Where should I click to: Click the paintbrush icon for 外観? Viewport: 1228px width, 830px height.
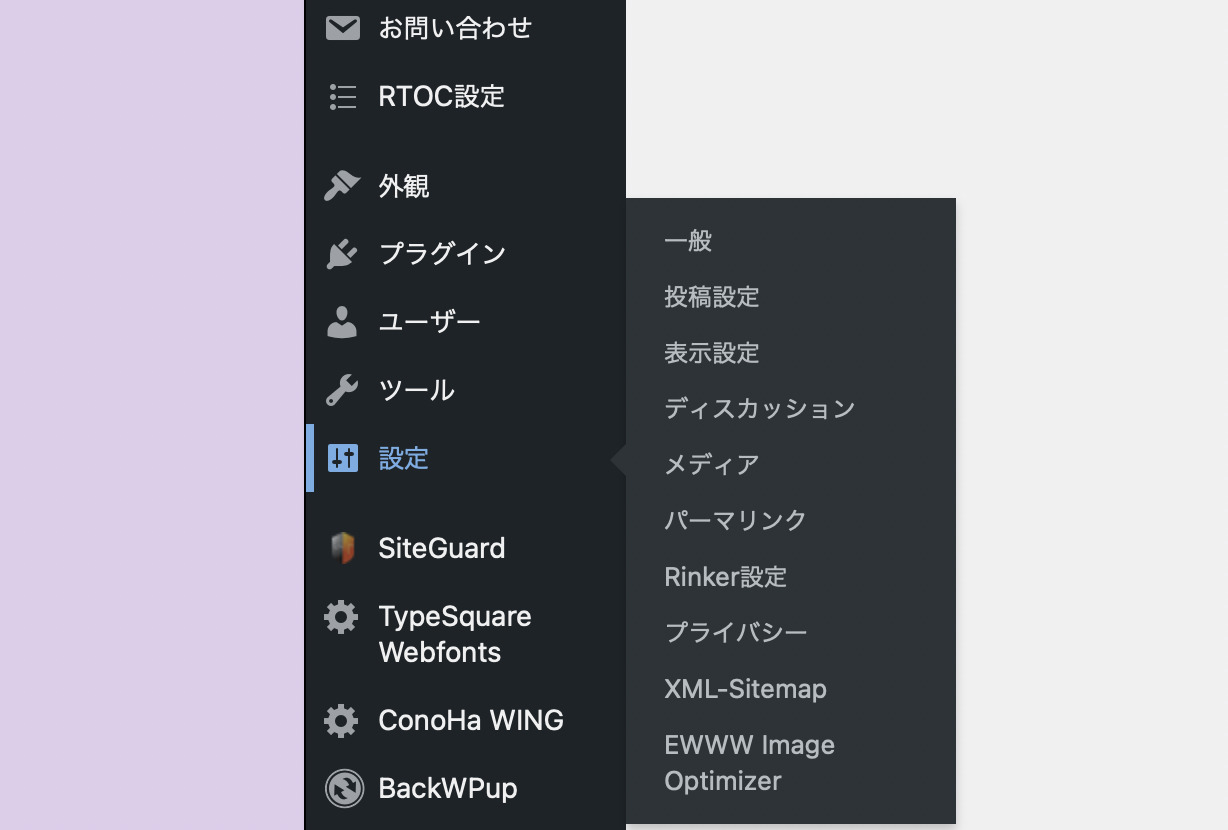(x=342, y=186)
